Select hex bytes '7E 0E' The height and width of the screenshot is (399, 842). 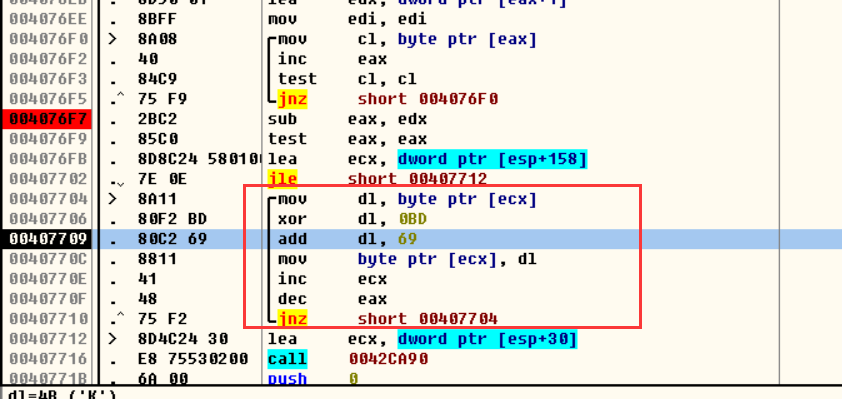162,179
